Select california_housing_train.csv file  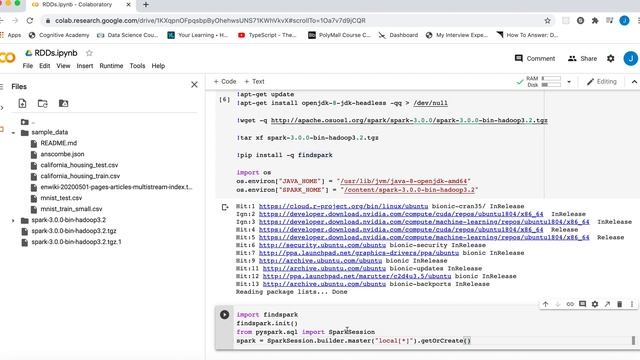(x=80, y=176)
